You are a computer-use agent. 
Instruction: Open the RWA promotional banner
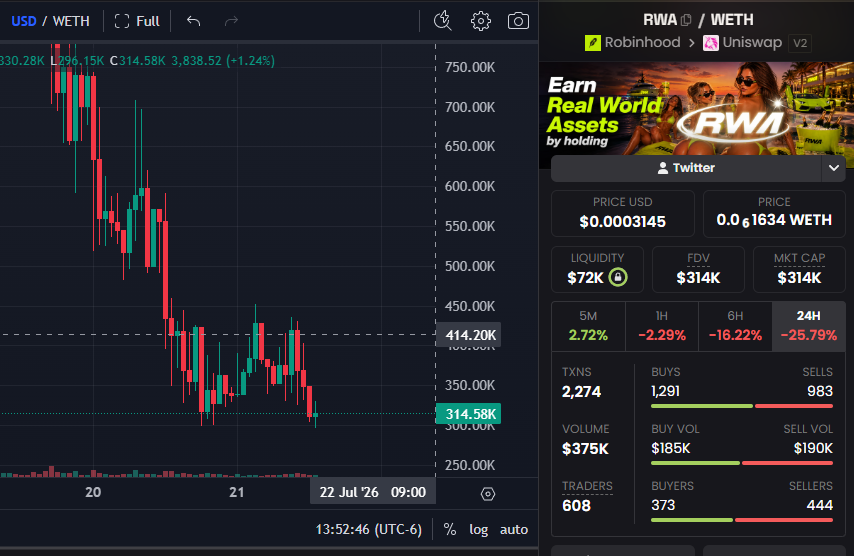click(x=696, y=108)
